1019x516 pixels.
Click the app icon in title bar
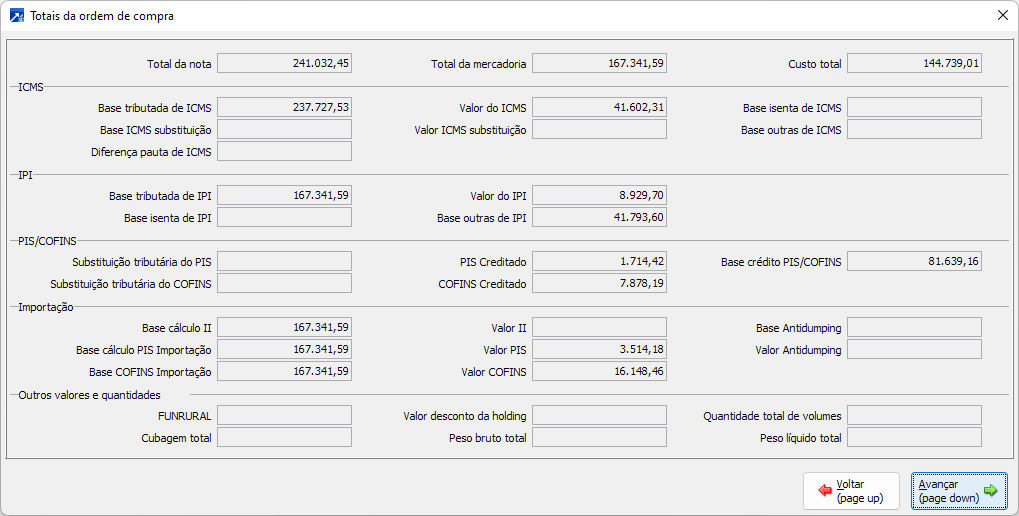pos(16,15)
